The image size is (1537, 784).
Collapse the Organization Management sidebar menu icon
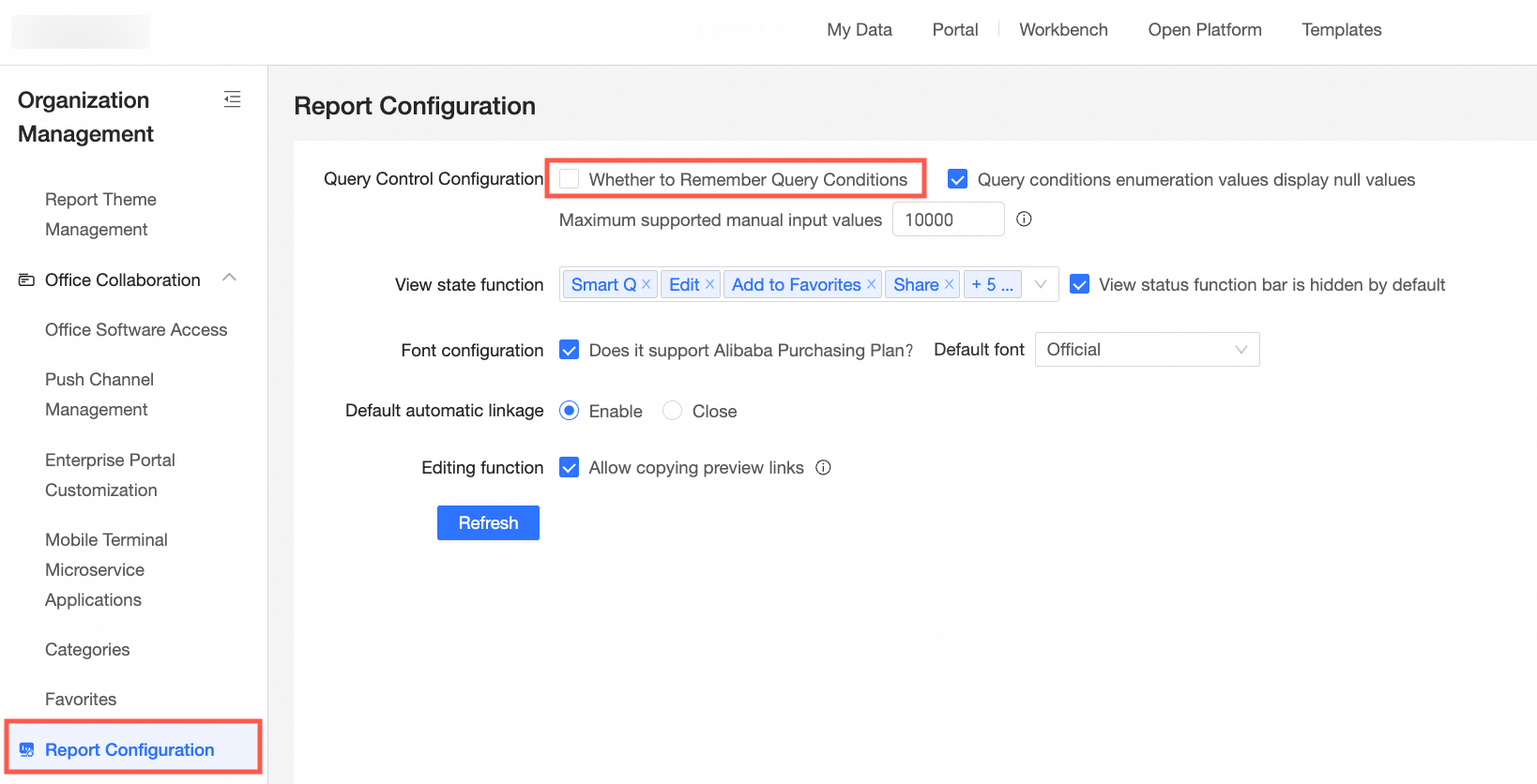pos(232,99)
